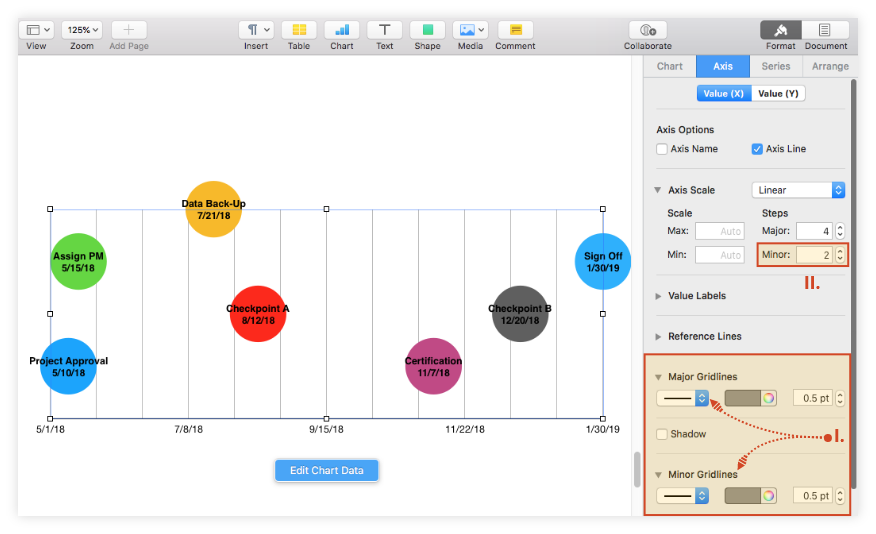Expand the Reference Lines section
Image resolution: width=876 pixels, height=534 pixels.
click(x=659, y=337)
